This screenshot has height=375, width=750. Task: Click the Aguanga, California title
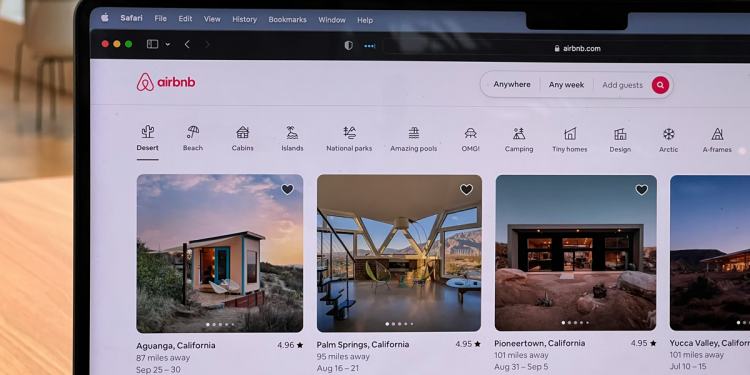176,345
